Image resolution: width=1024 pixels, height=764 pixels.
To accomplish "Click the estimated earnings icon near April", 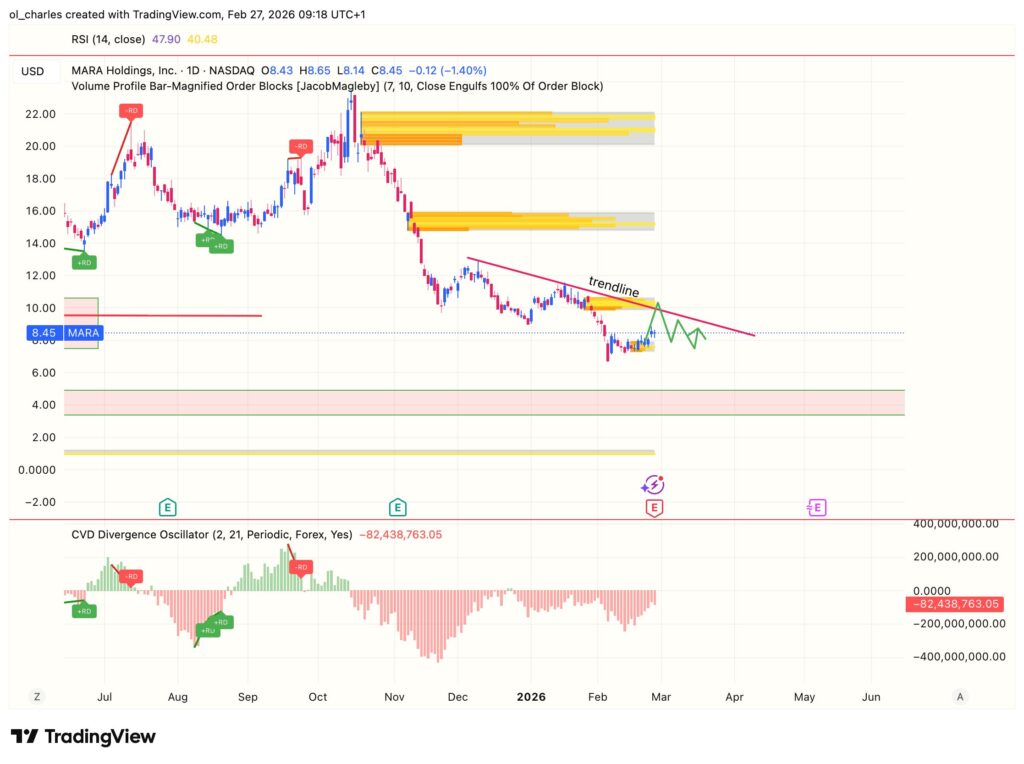I will 815,507.
